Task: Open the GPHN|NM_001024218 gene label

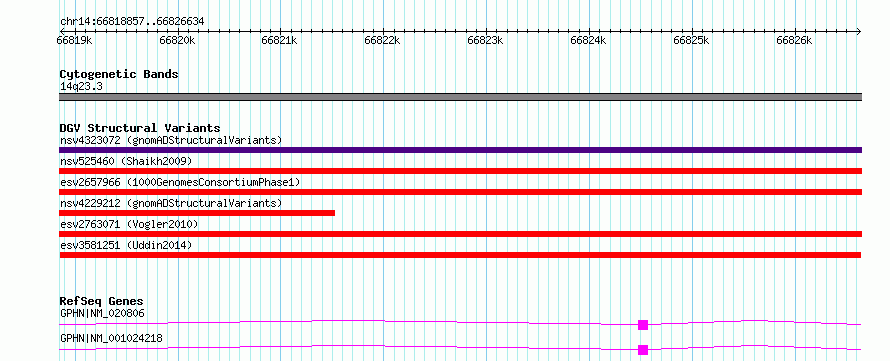Action: [111, 338]
